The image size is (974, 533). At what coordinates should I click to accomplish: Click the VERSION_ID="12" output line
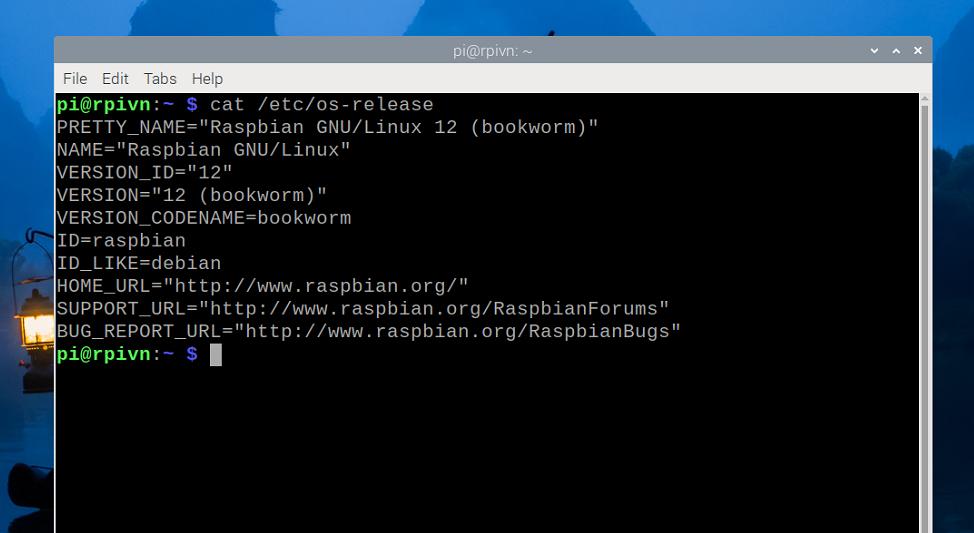[x=145, y=172]
